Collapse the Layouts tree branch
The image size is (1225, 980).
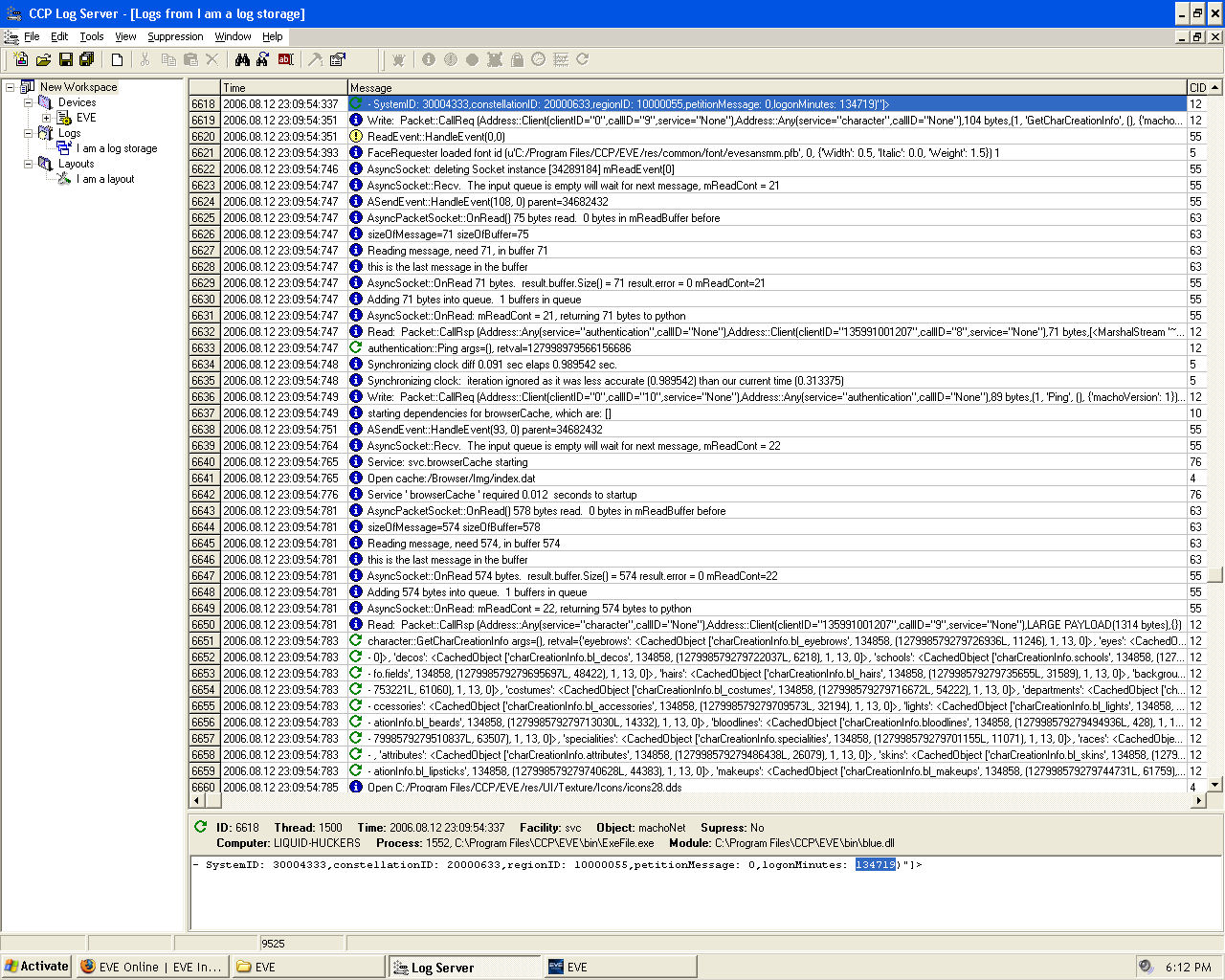(28, 164)
